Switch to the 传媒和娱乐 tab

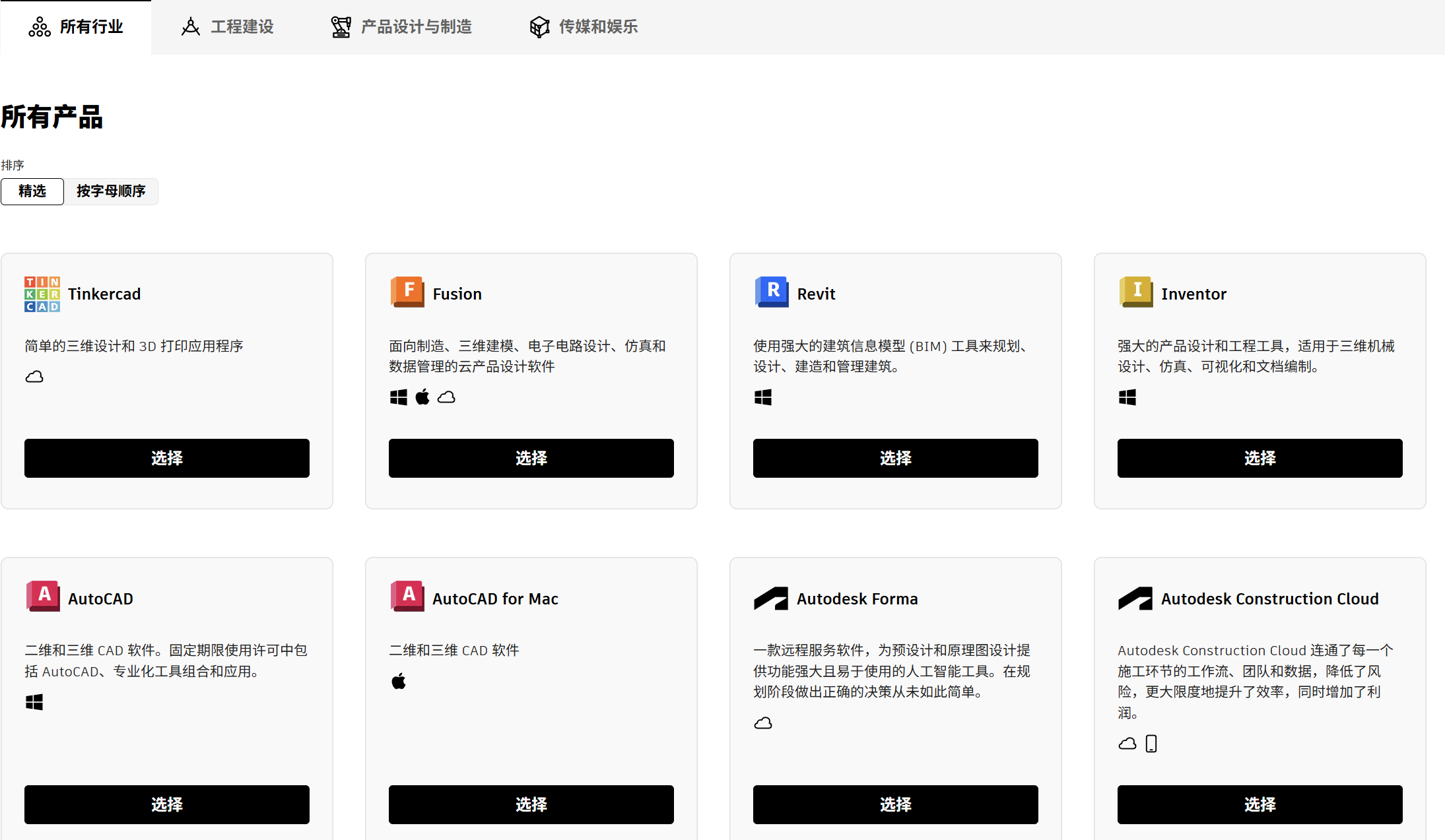(584, 27)
